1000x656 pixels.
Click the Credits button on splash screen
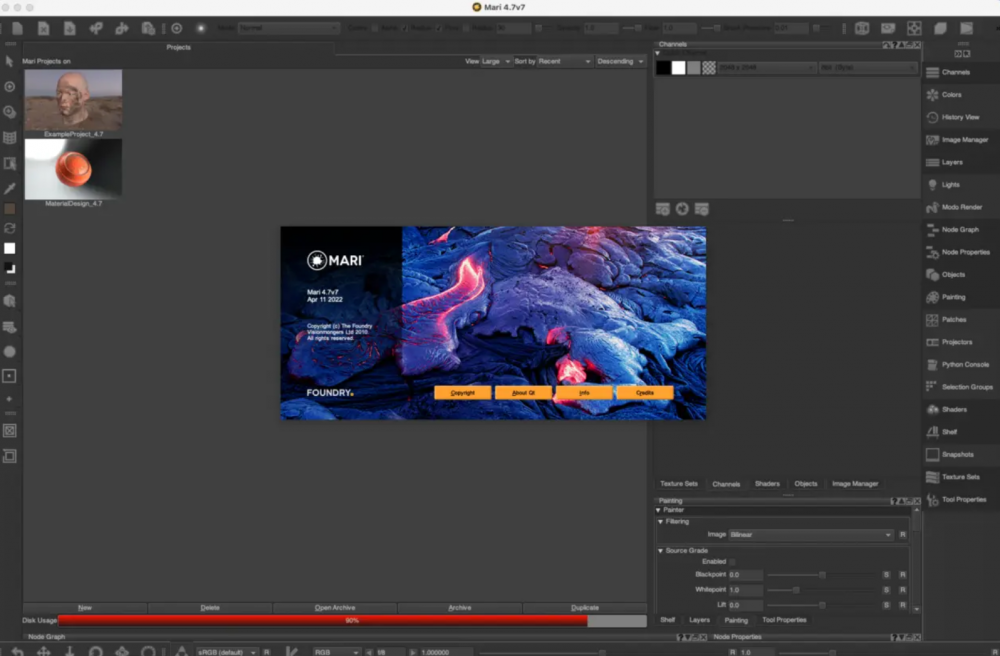644,393
